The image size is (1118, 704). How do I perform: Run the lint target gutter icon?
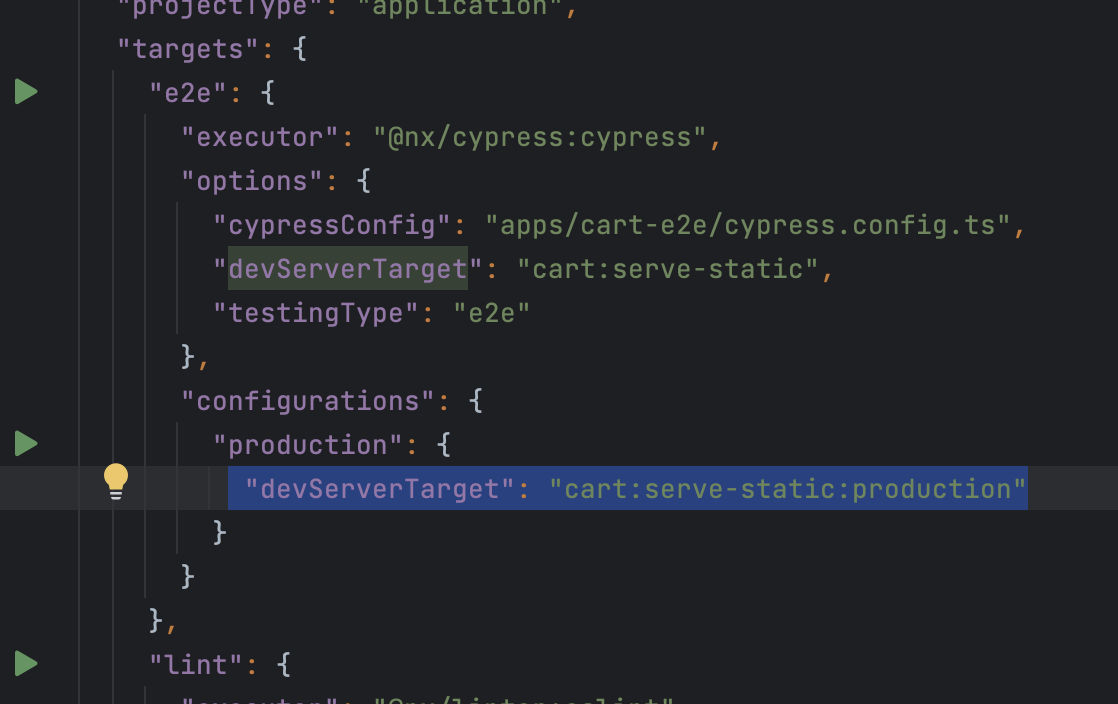pos(26,664)
